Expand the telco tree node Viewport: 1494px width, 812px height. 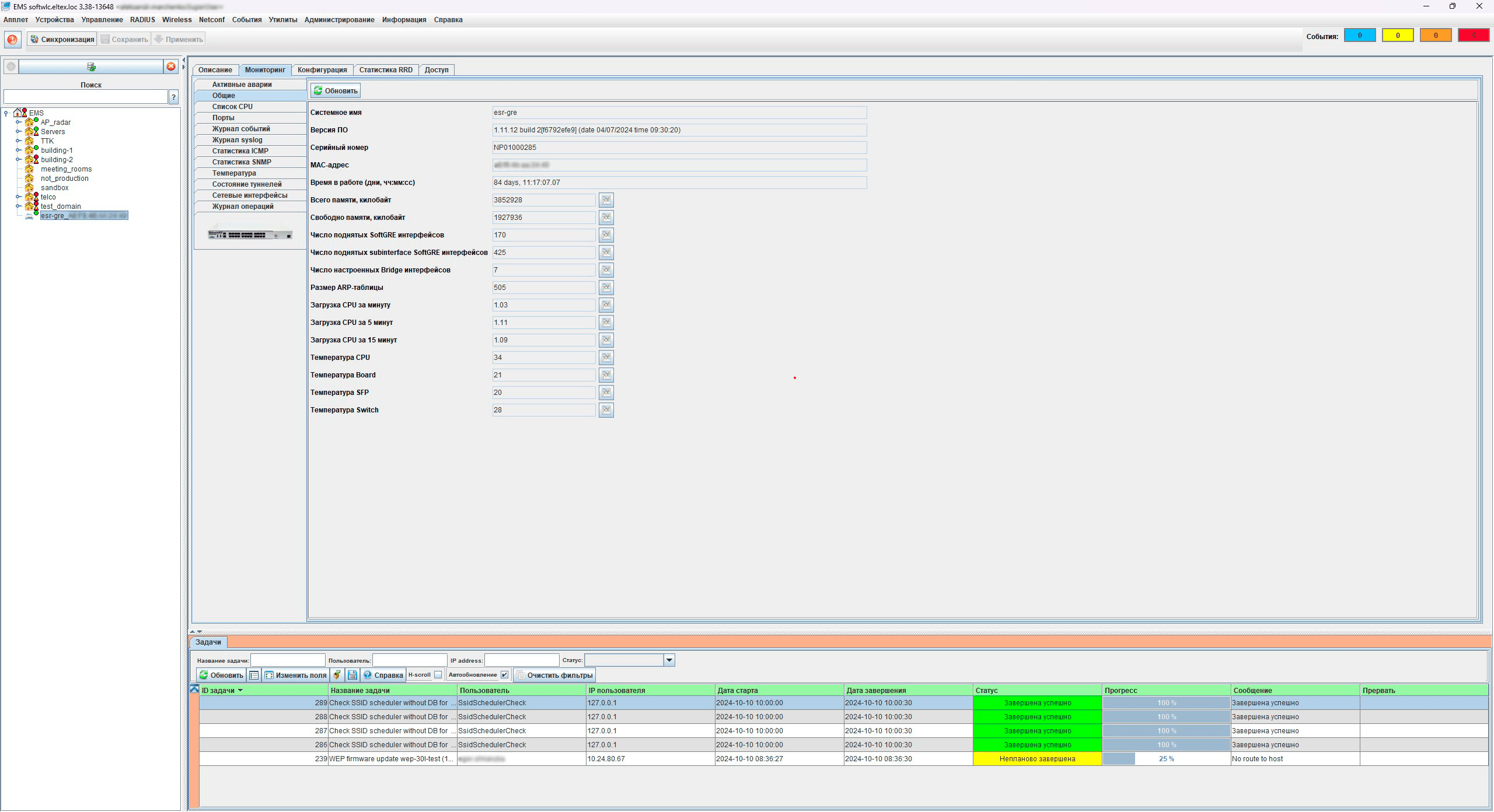19,197
